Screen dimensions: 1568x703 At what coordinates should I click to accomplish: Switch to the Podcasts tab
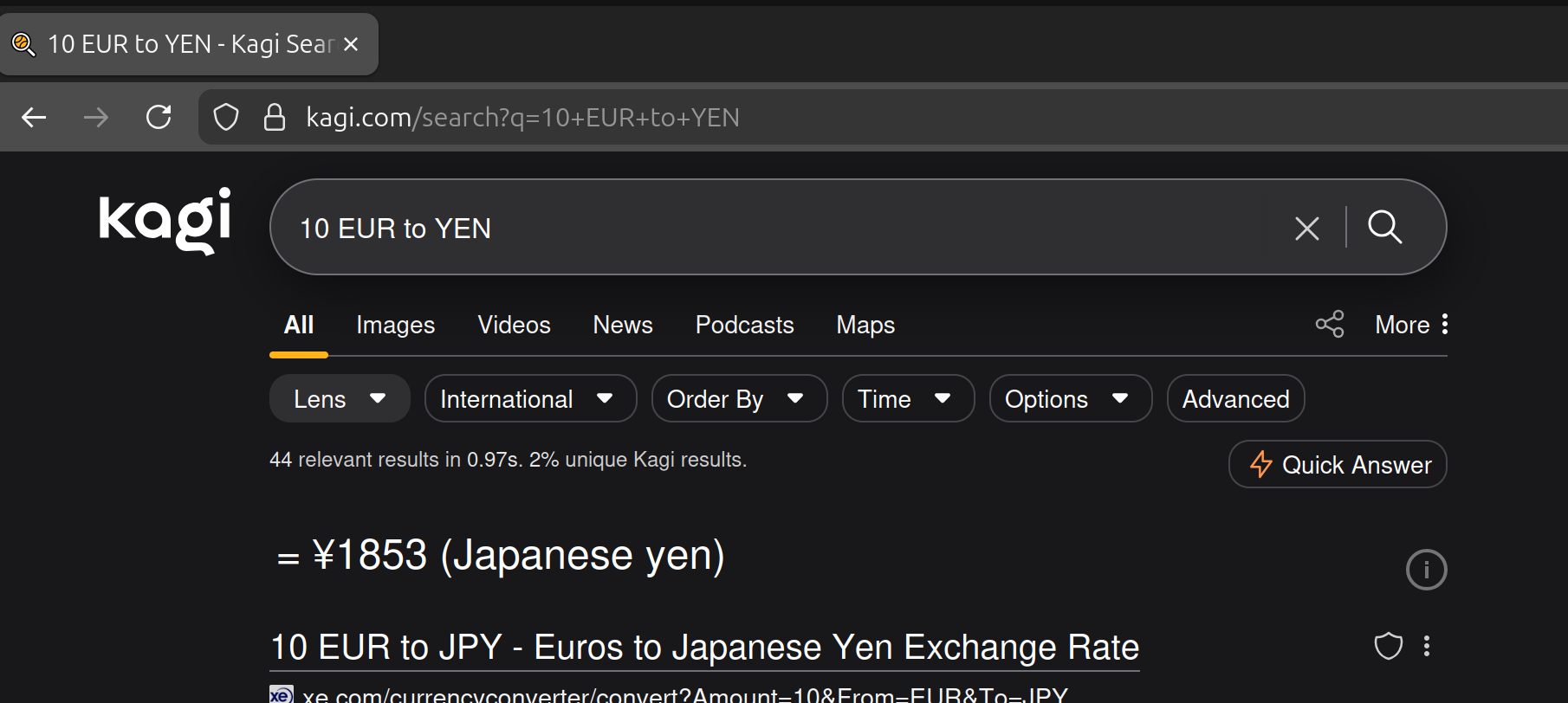click(744, 326)
